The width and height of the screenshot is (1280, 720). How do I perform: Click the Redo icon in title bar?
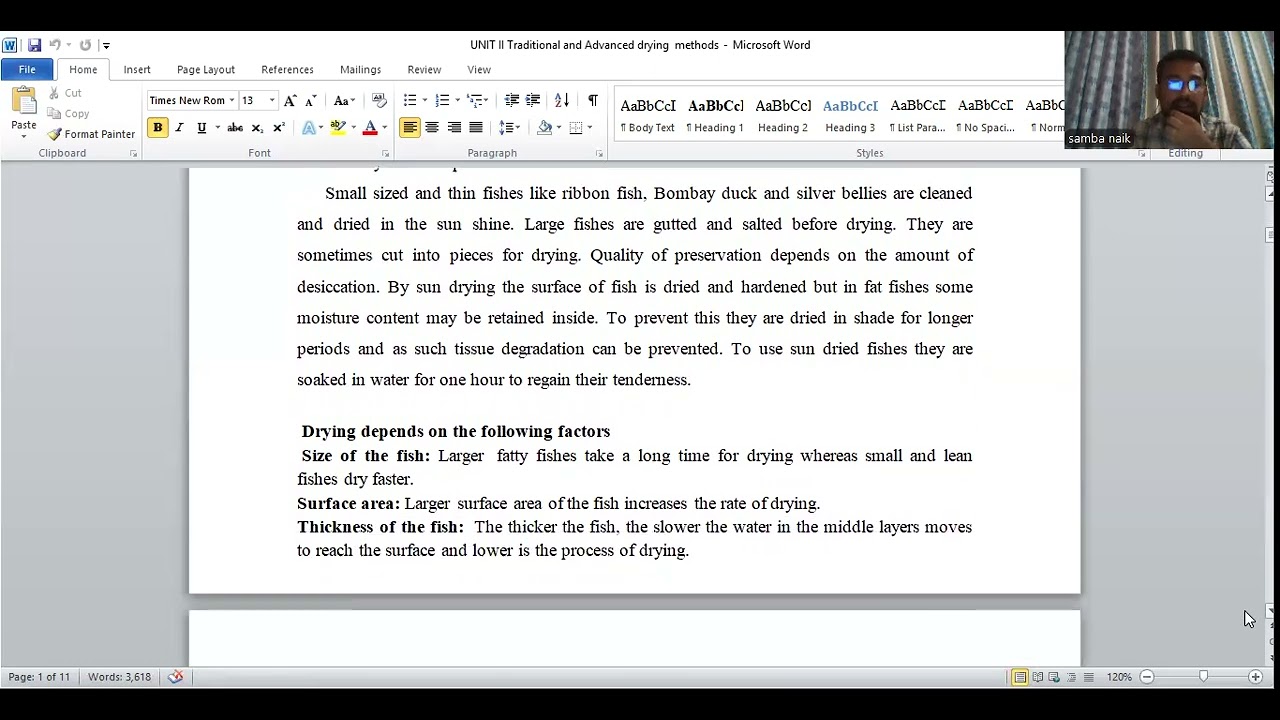85,45
